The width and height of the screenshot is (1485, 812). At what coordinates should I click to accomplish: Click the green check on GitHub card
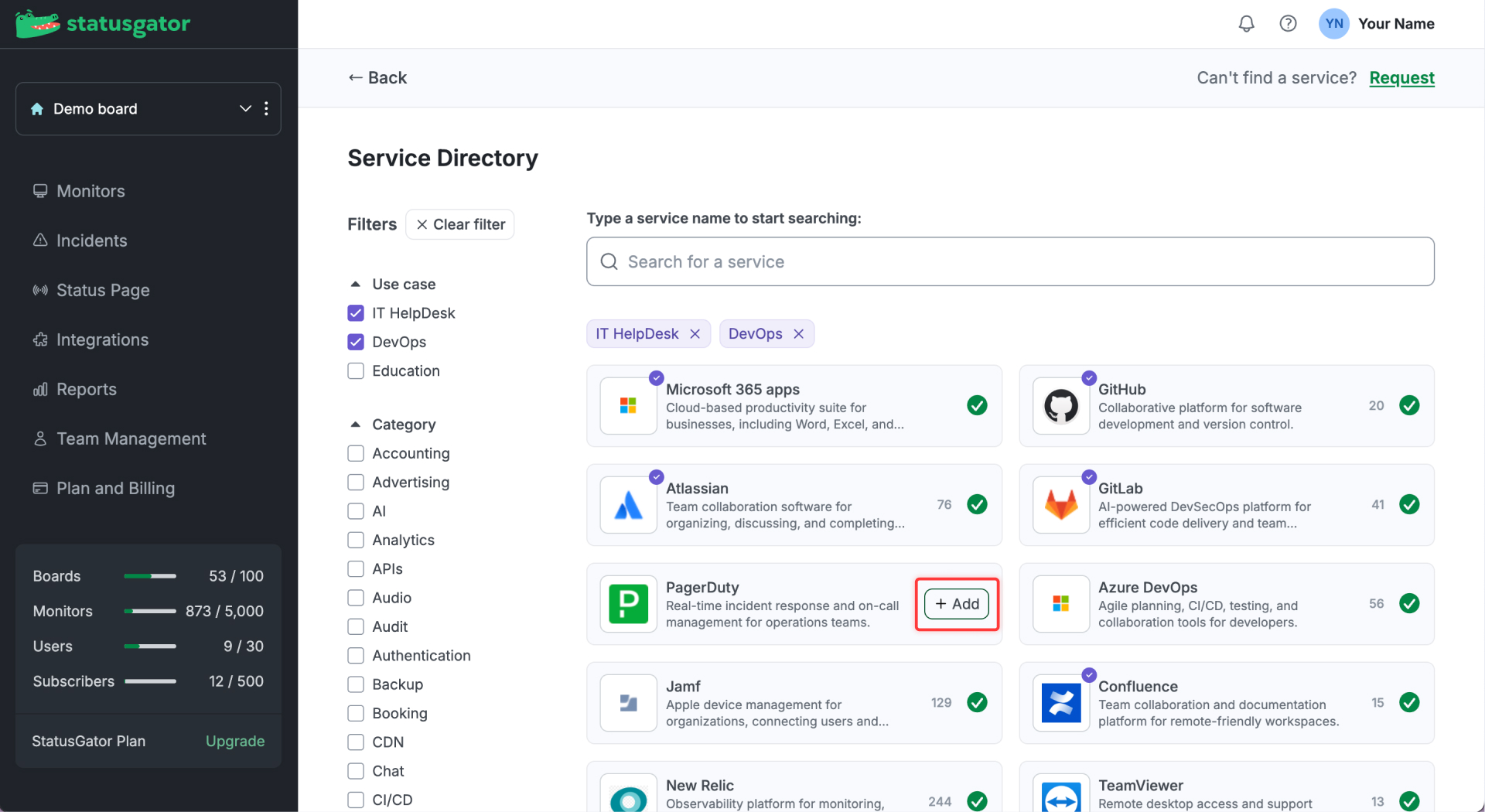(1409, 405)
